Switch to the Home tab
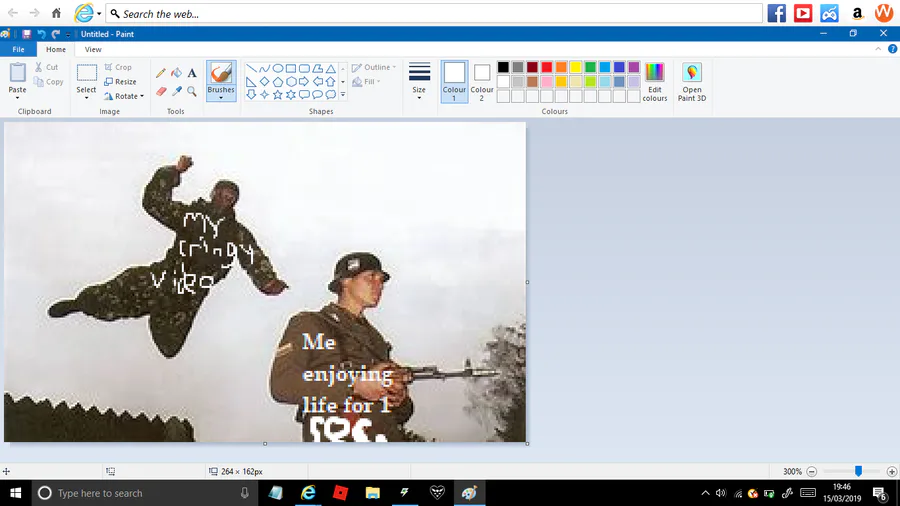The height and width of the screenshot is (506, 900). (56, 49)
